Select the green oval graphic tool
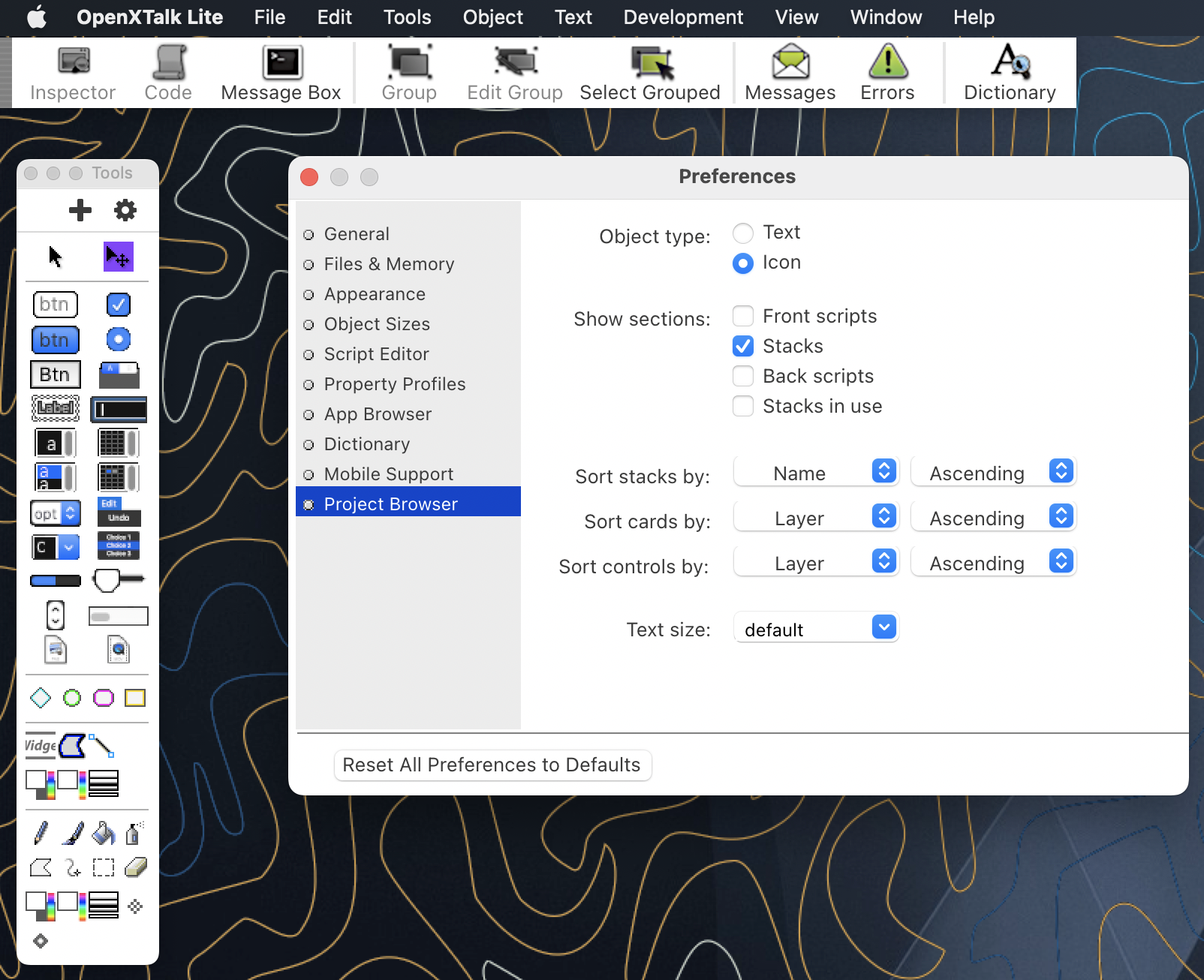 coord(72,698)
